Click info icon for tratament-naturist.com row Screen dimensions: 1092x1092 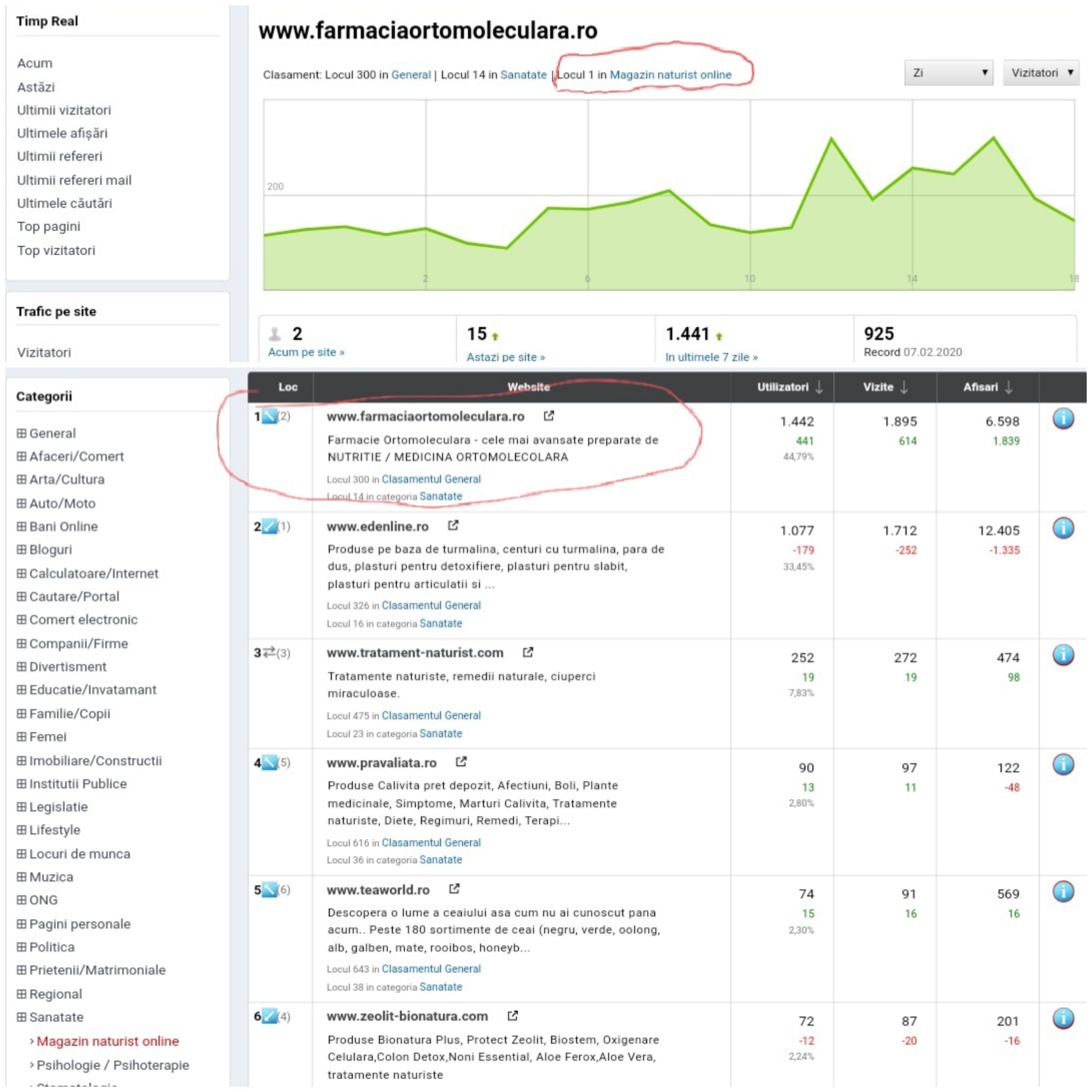(x=1063, y=655)
